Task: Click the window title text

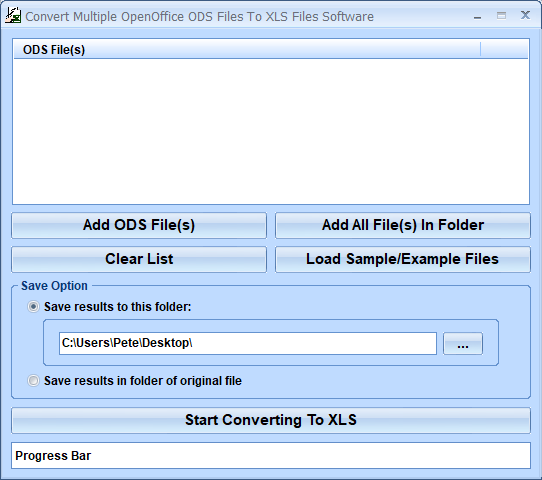Action: pos(199,17)
